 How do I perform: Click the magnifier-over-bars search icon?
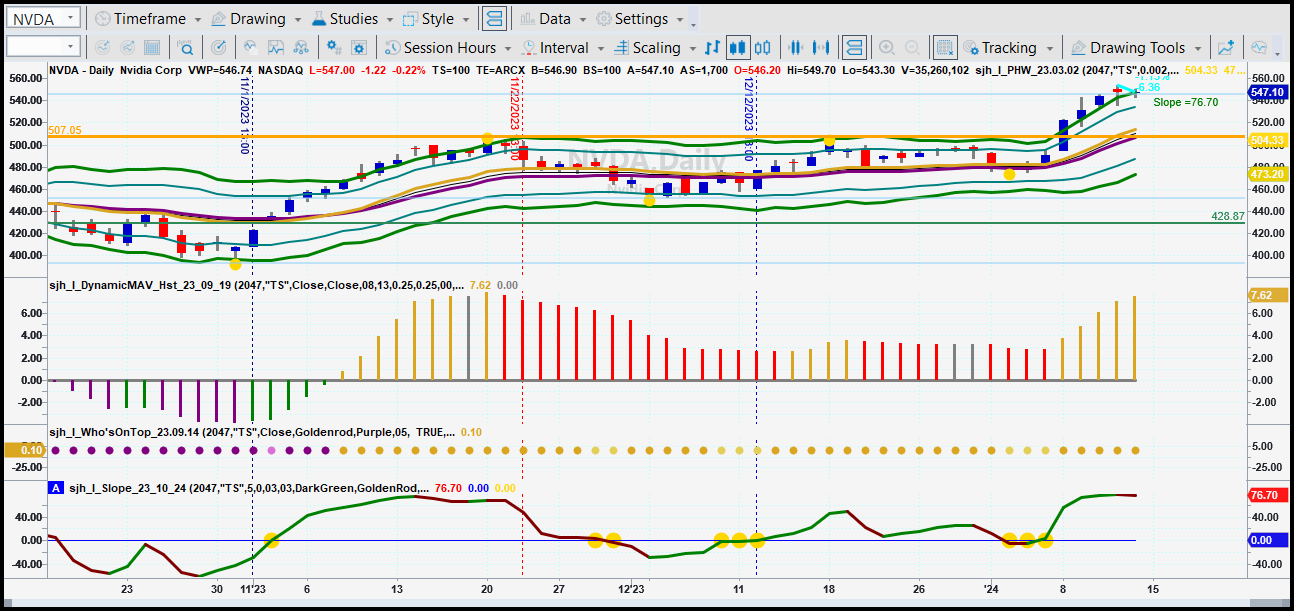187,48
